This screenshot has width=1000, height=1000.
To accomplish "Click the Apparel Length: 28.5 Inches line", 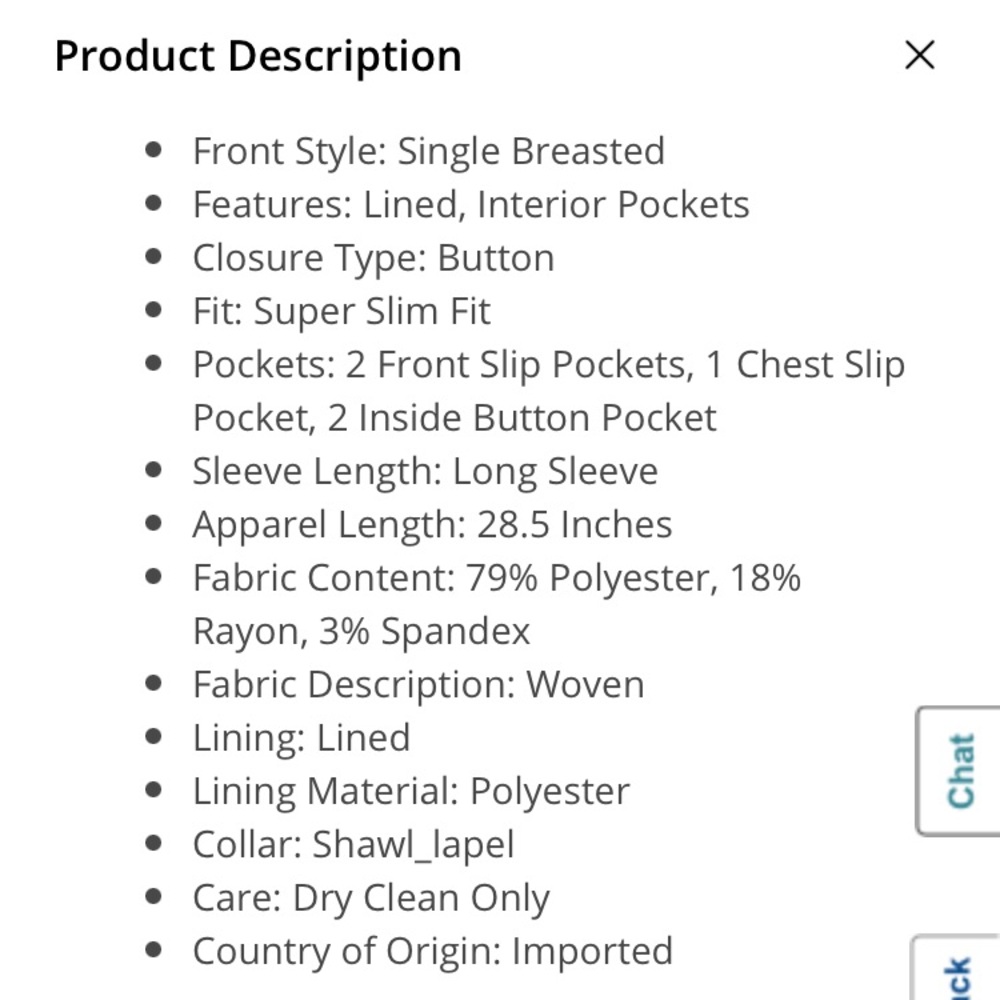I will click(x=432, y=524).
